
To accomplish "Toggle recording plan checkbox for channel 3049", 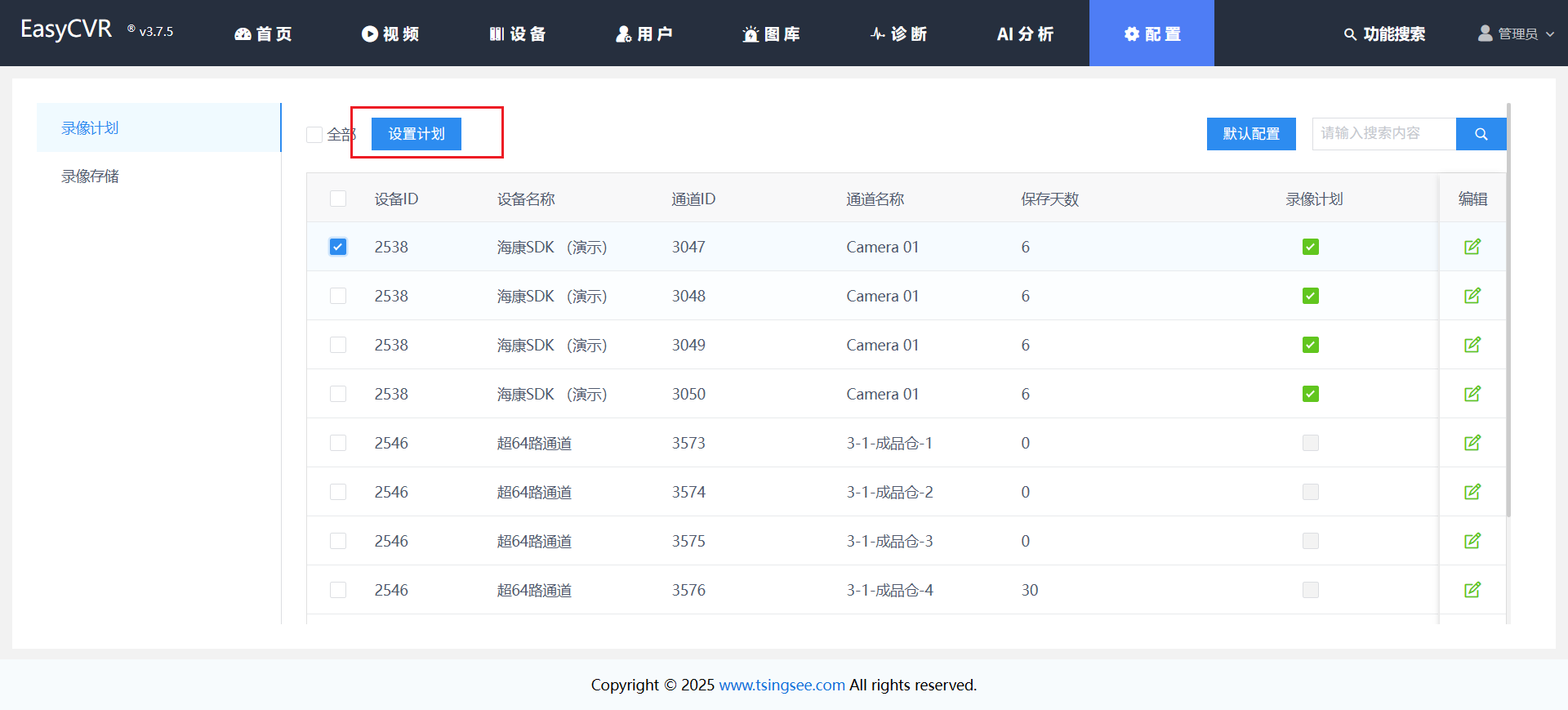I will 1310,345.
